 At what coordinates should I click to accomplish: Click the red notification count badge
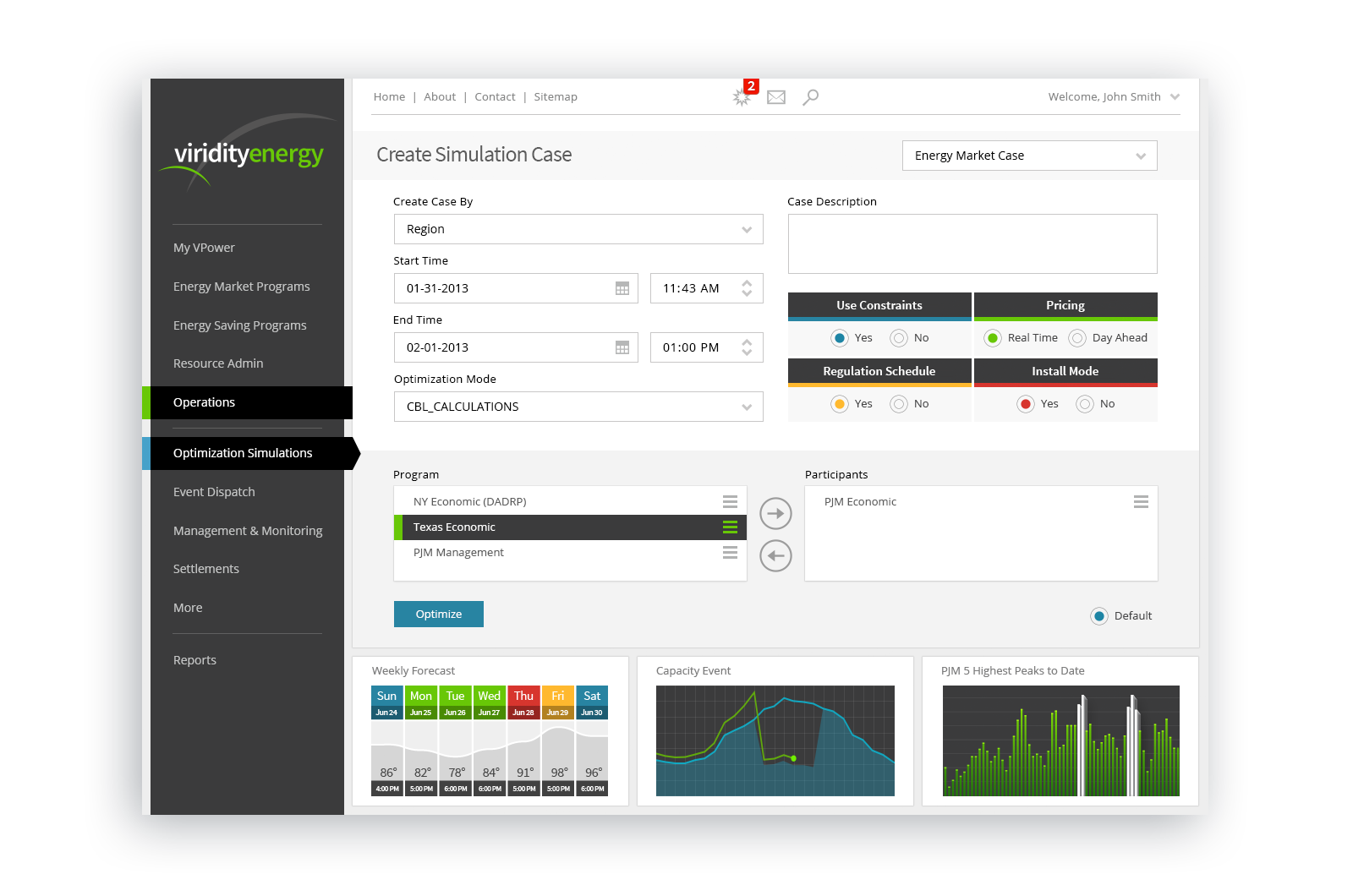pos(751,86)
